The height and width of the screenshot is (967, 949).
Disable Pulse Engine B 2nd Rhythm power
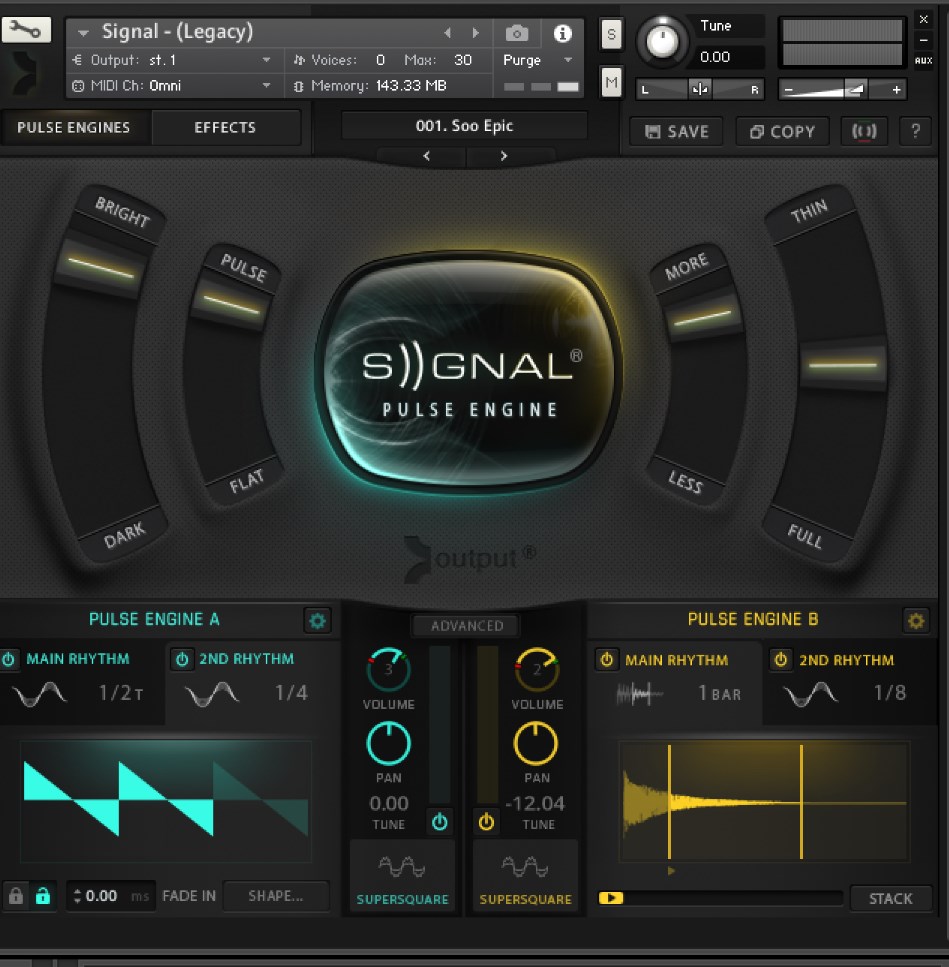click(x=781, y=660)
